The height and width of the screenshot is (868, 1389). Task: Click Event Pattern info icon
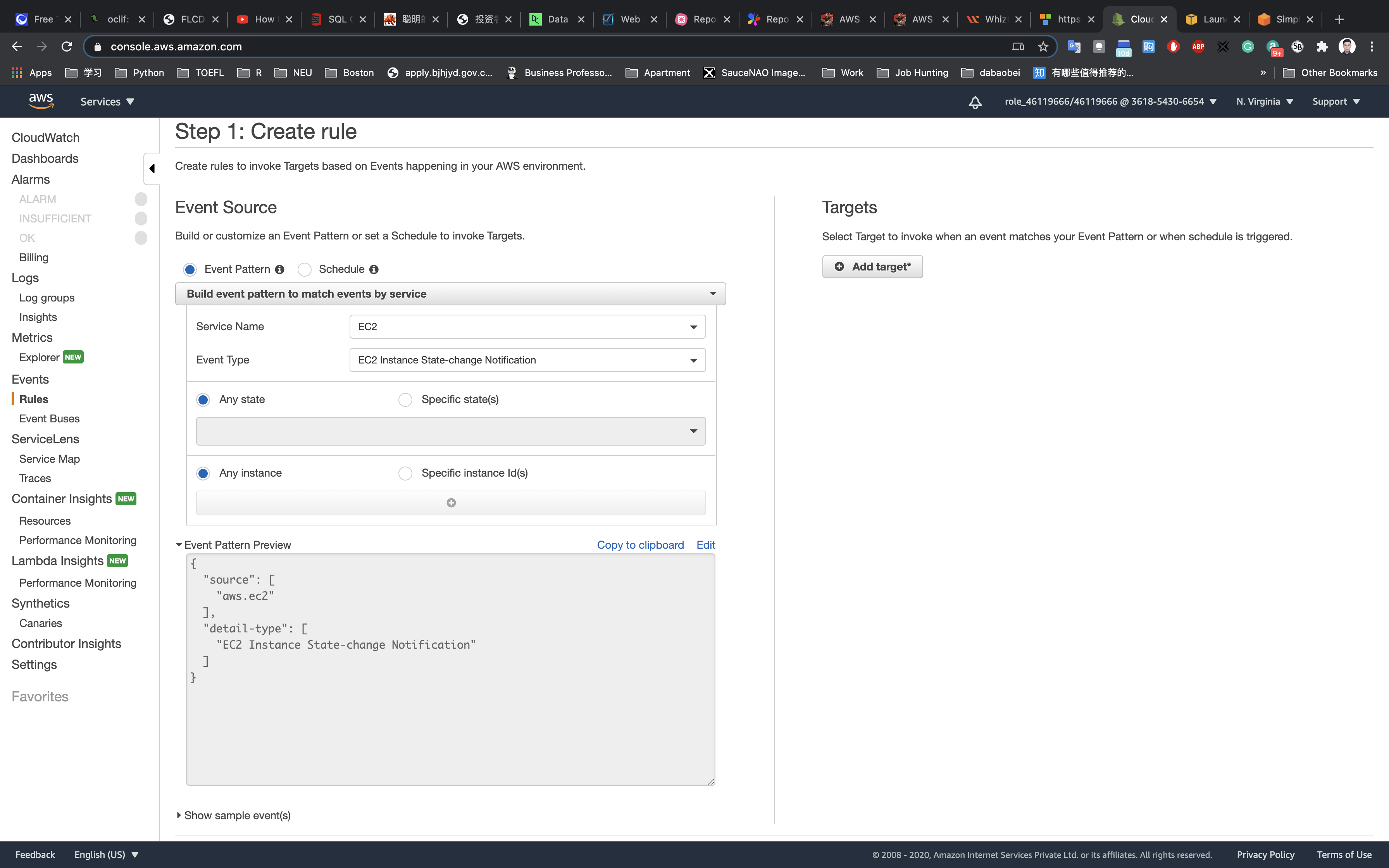[279, 269]
